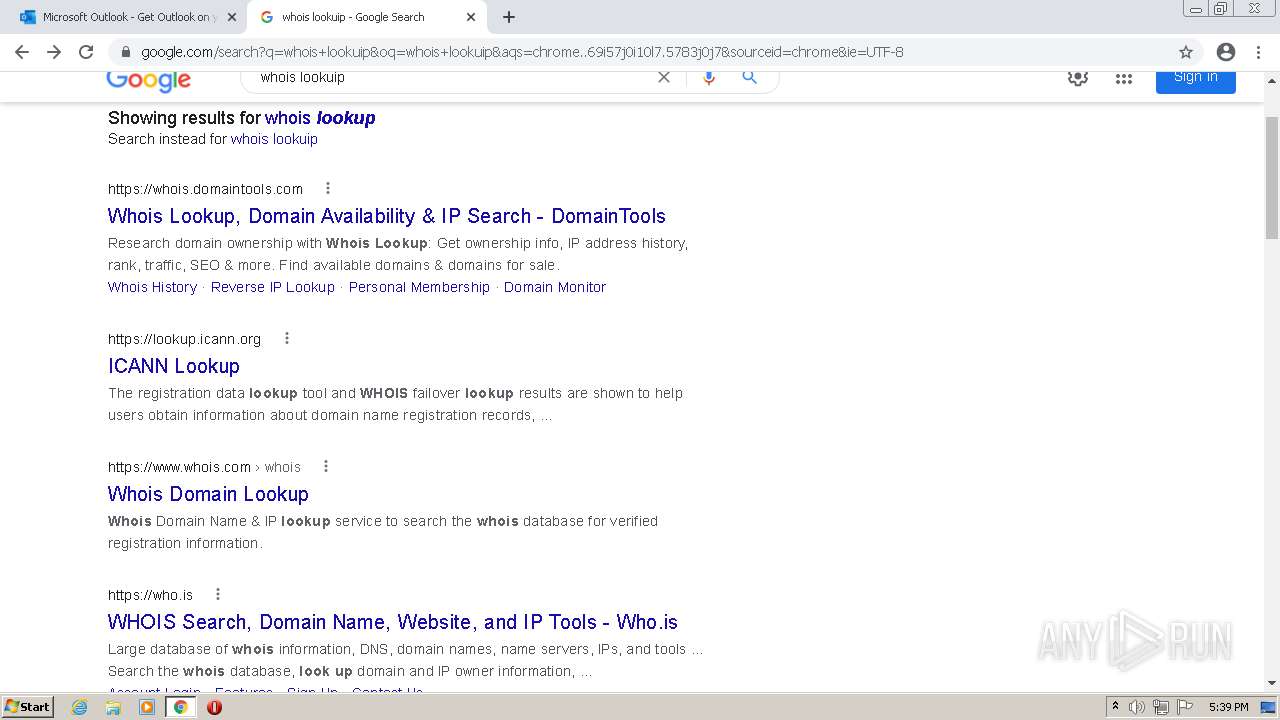View site information via the padlock icon
This screenshot has width=1280, height=720.
125,52
